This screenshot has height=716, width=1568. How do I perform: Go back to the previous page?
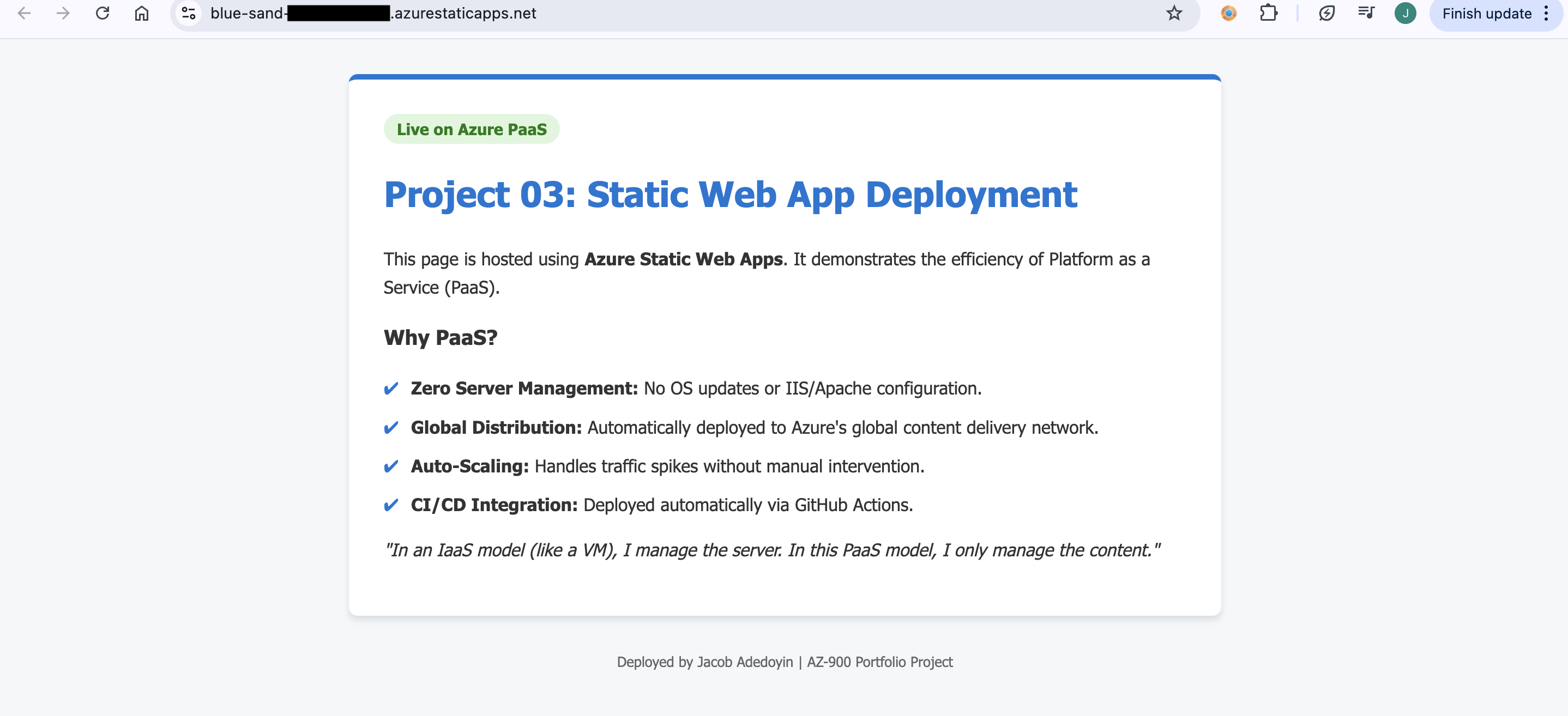25,14
